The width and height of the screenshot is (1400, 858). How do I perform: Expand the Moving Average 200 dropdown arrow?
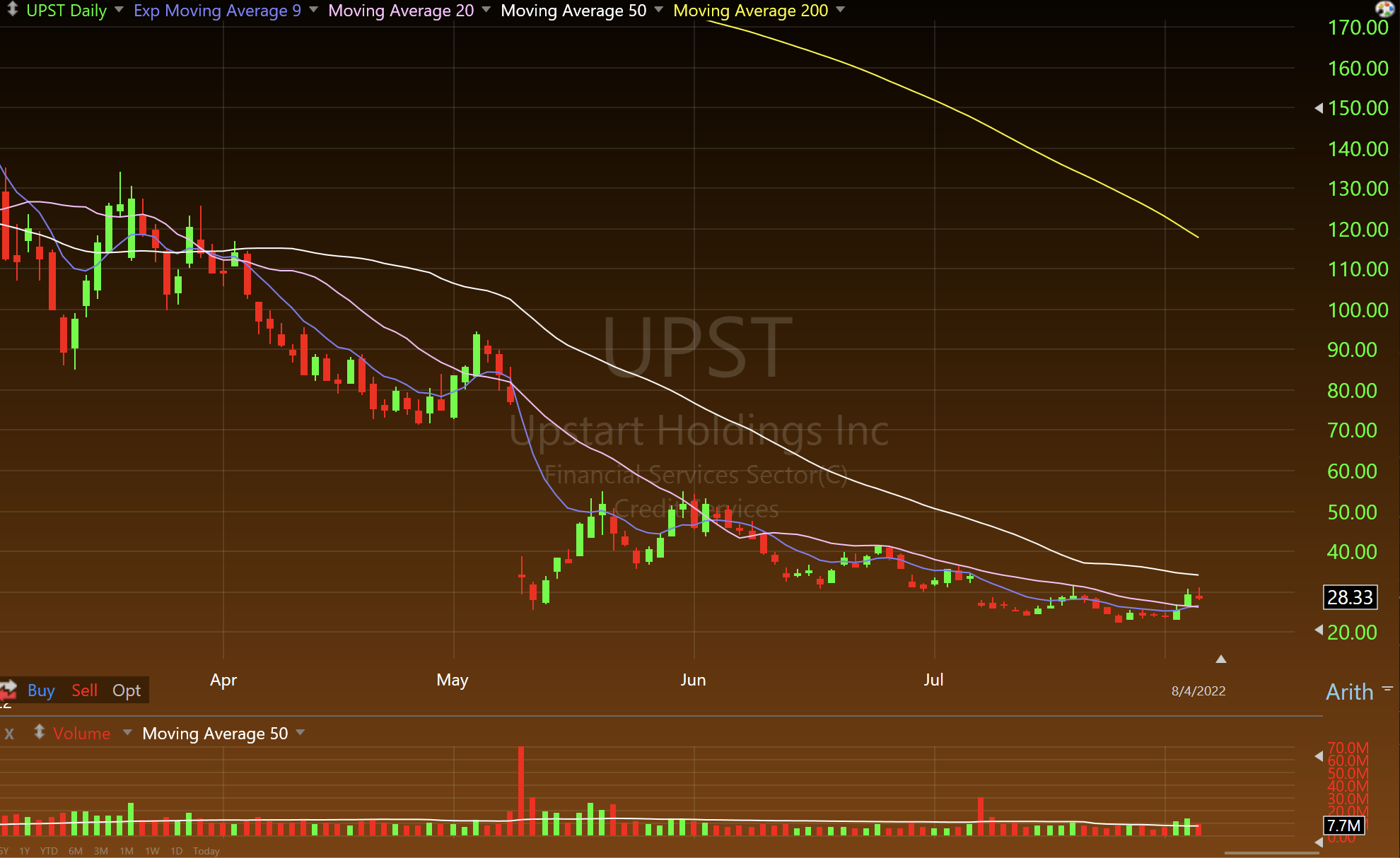click(840, 10)
